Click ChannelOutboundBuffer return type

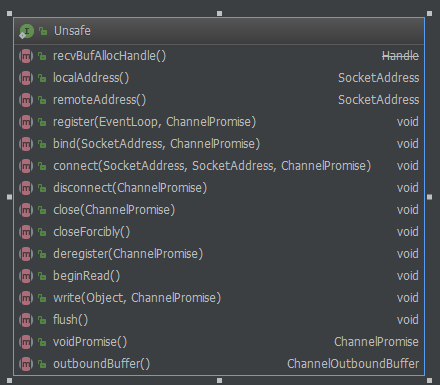click(353, 364)
